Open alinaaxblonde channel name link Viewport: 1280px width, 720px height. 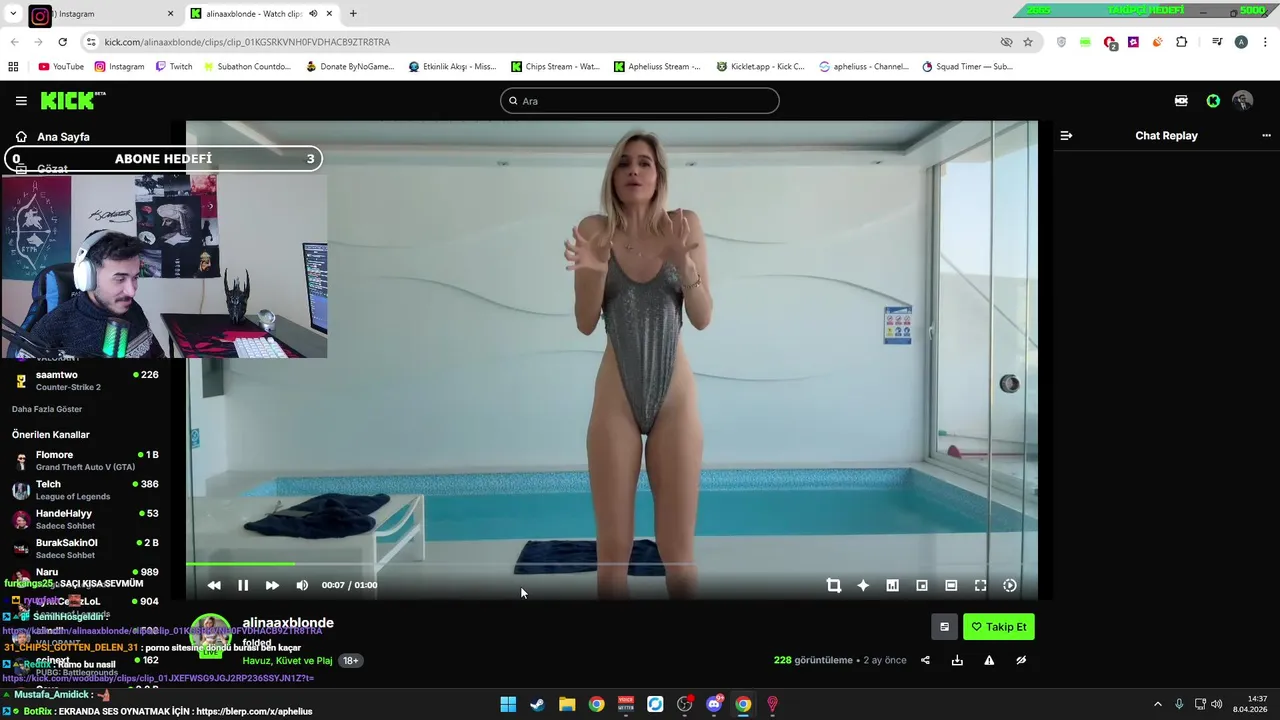pyautogui.click(x=288, y=623)
